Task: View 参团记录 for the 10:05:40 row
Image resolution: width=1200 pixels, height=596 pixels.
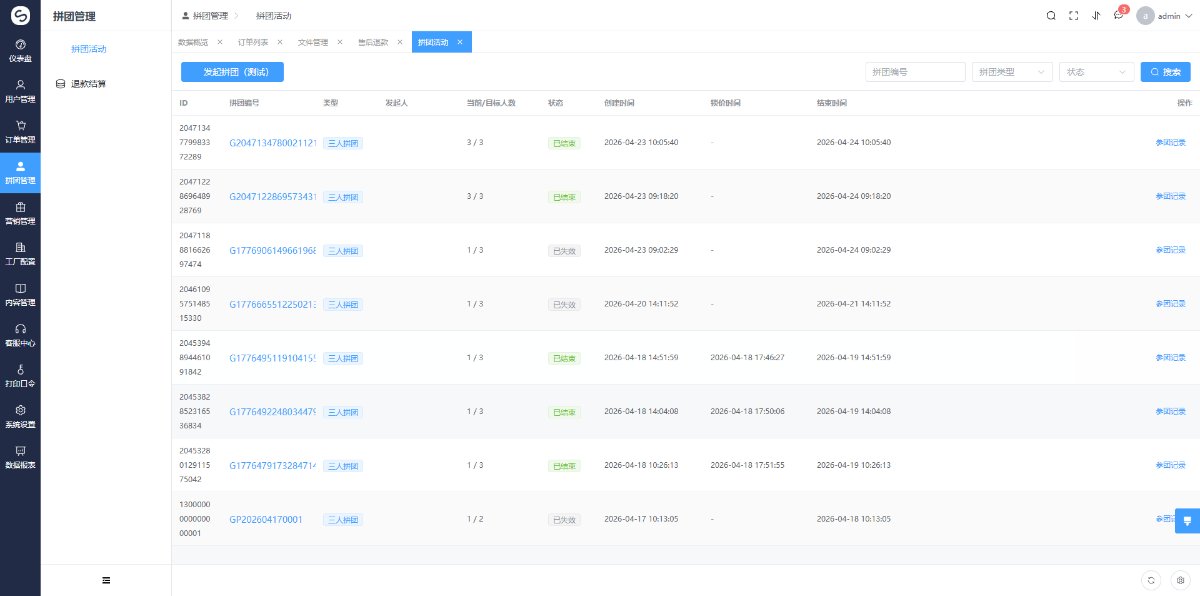Action: [x=1170, y=142]
